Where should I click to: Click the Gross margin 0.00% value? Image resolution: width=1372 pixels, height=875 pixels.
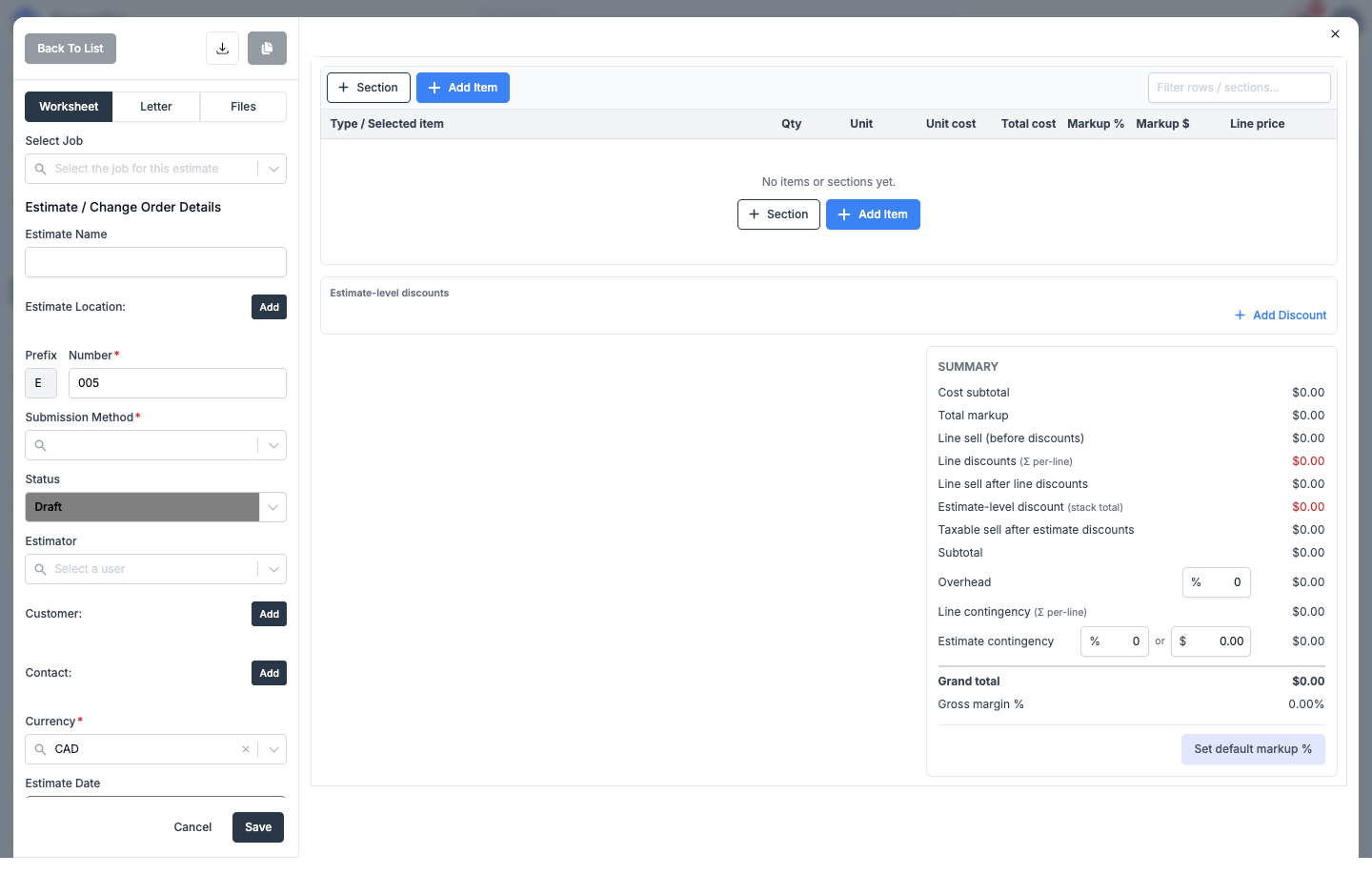coord(1306,704)
